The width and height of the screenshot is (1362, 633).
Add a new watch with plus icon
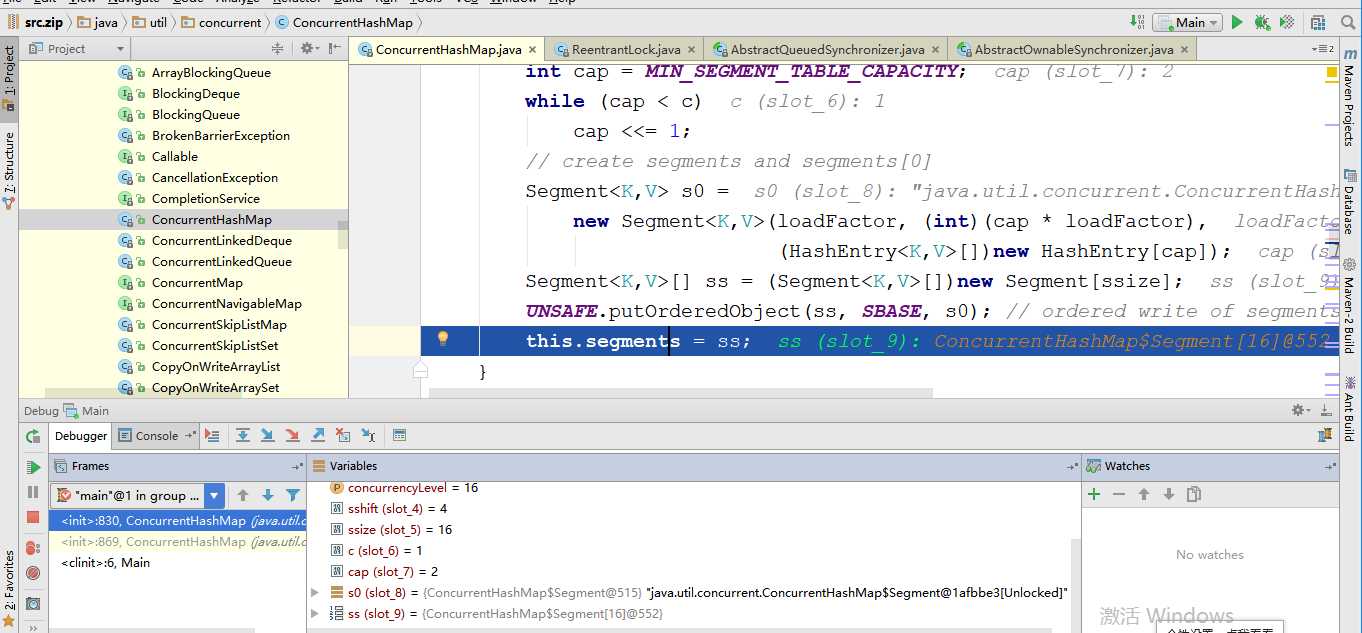1094,494
